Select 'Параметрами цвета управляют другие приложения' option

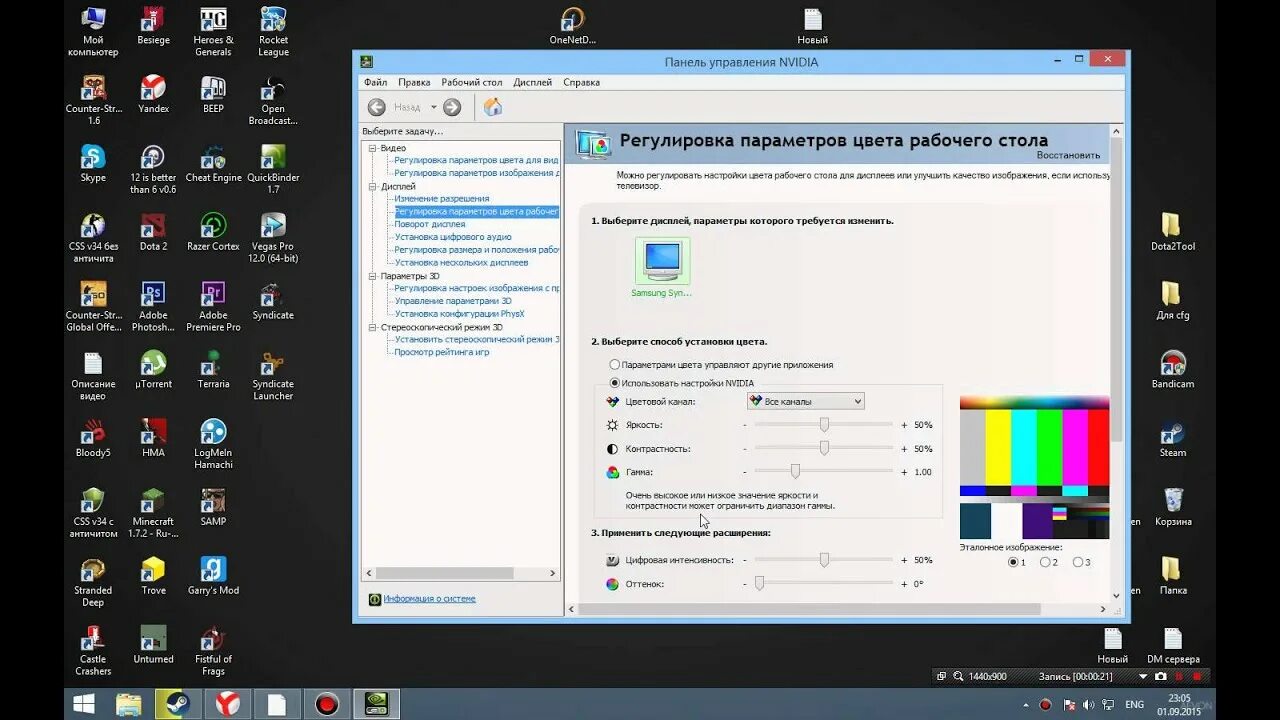[x=615, y=365]
